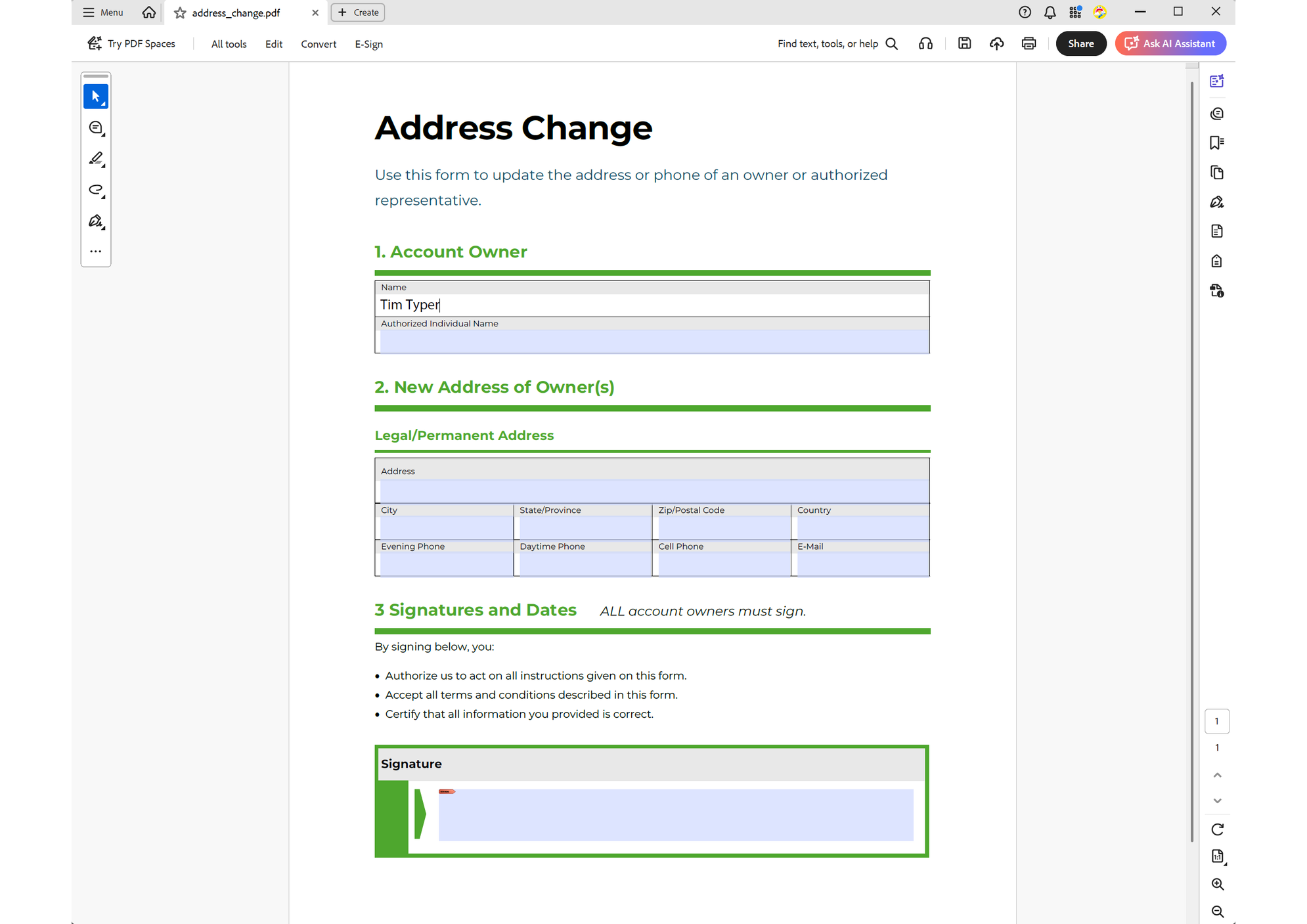Open the Edit menu
This screenshot has height=924, width=1307.
point(274,44)
